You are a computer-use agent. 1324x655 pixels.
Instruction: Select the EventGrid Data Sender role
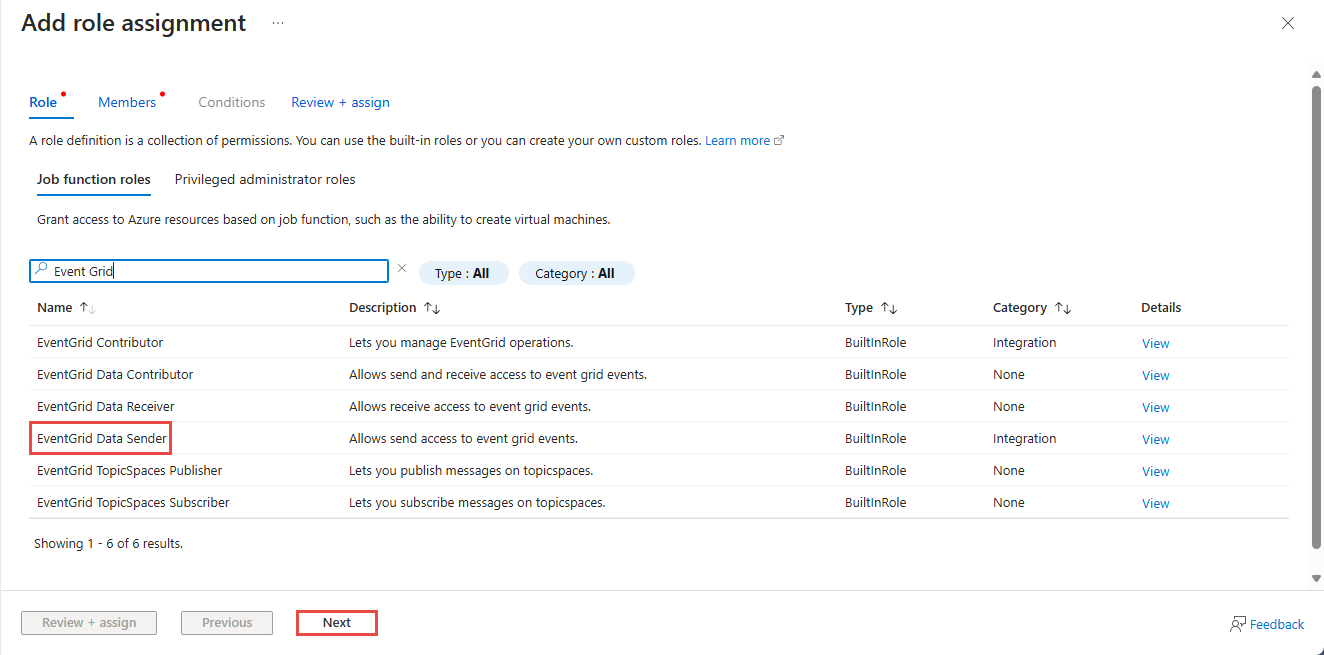click(x=102, y=438)
